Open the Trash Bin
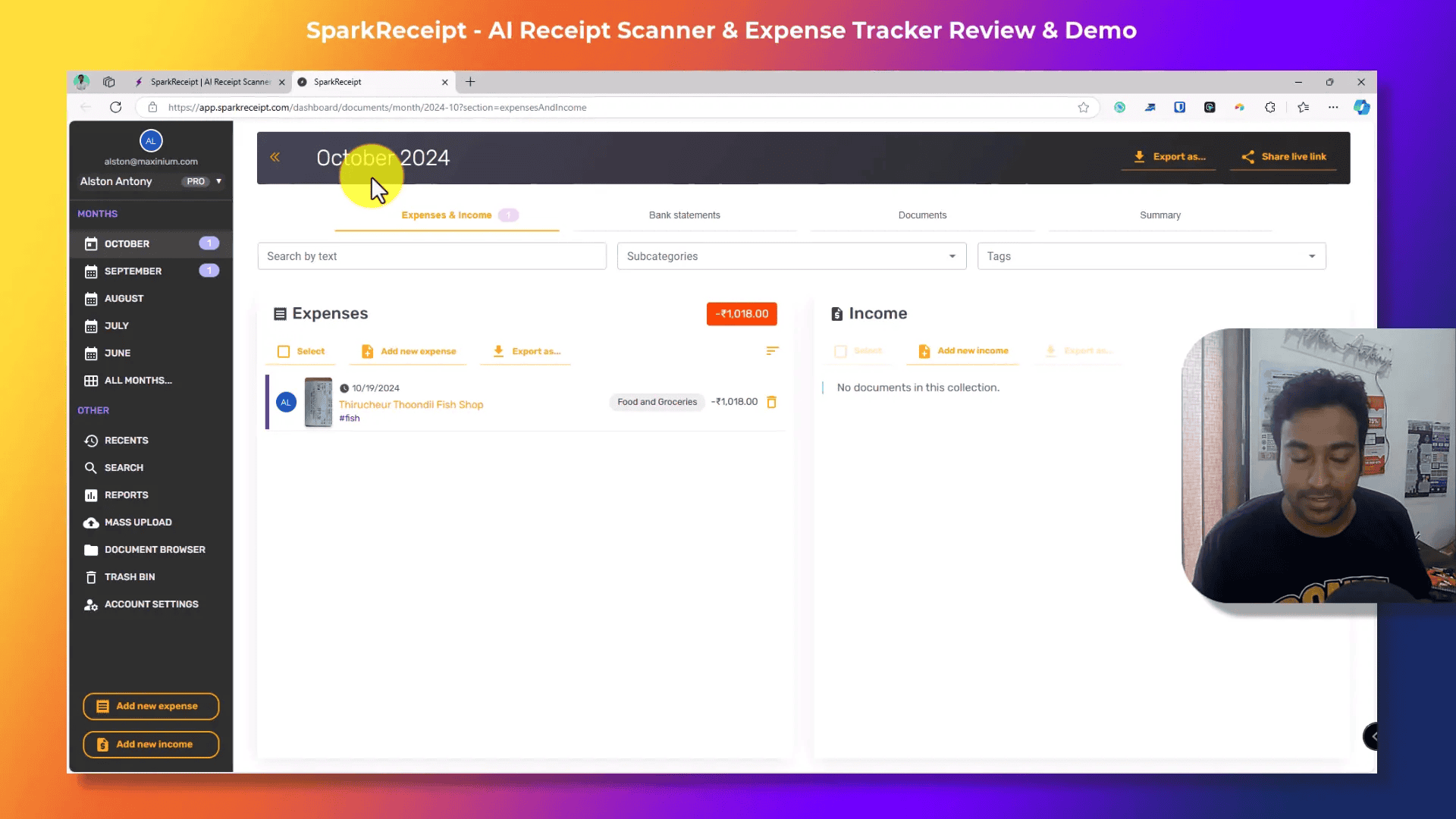 coord(151,576)
